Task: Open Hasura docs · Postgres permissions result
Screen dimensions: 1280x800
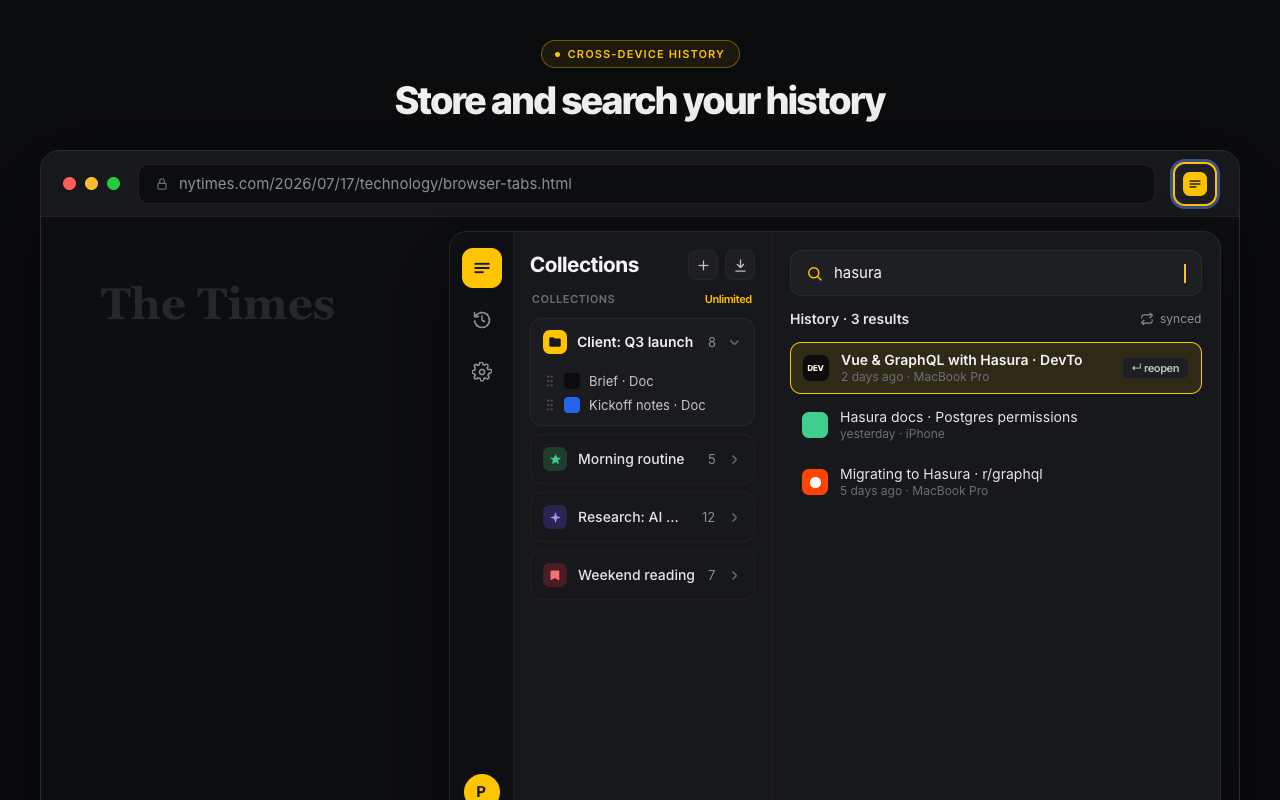Action: (996, 425)
